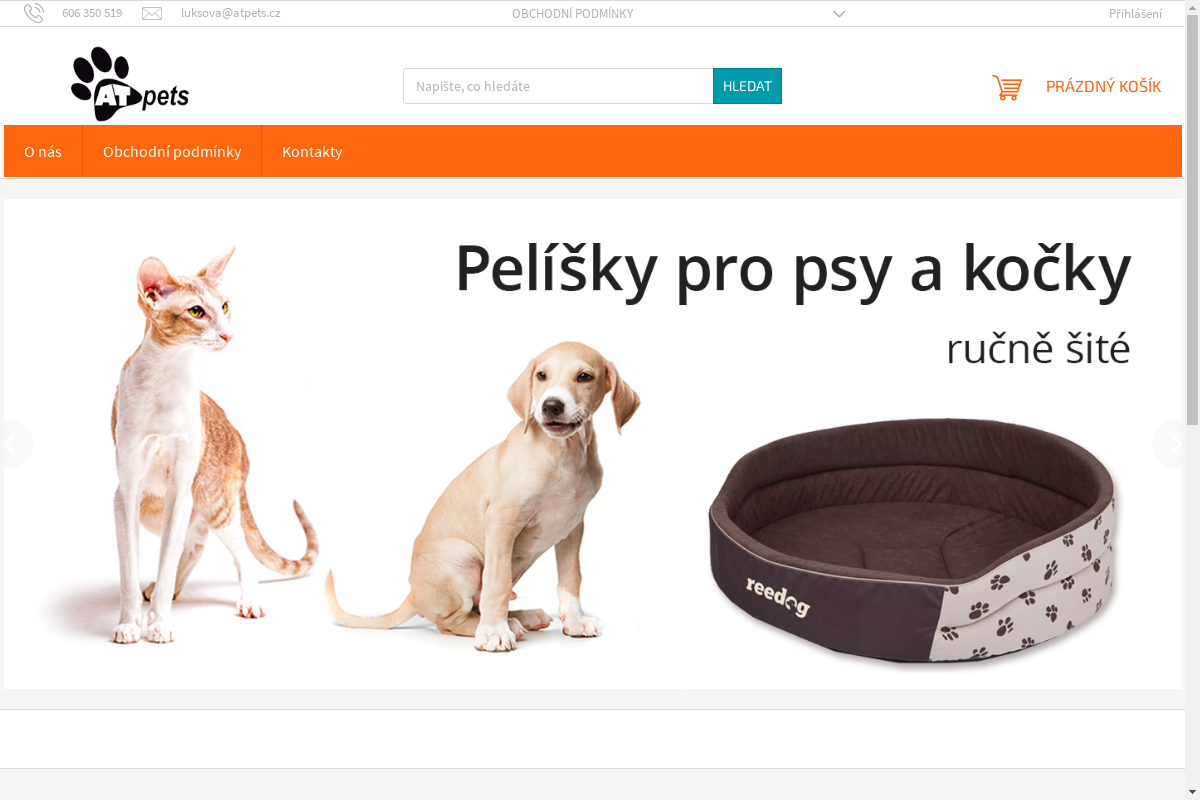
Task: Open the OBCHODNÍ PODMÍNKY top dropdown
Action: click(572, 14)
